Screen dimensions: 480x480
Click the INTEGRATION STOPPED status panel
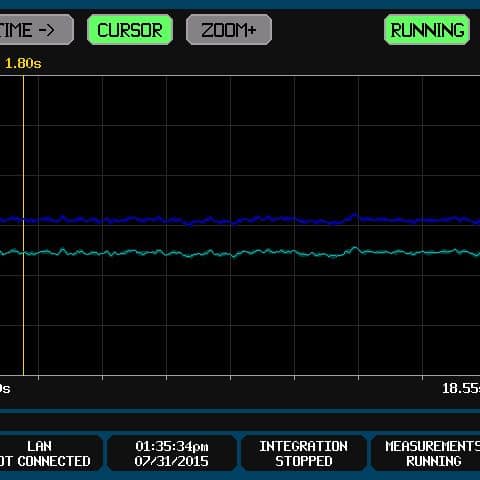[x=303, y=453]
